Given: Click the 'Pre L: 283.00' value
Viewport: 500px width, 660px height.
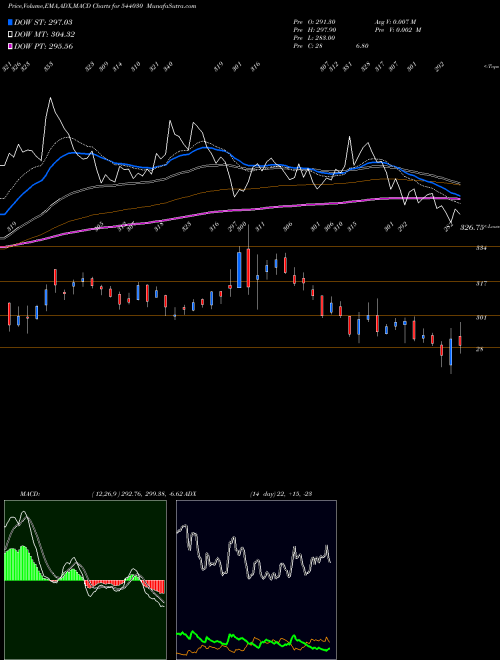Looking at the screenshot, I should (314, 38).
